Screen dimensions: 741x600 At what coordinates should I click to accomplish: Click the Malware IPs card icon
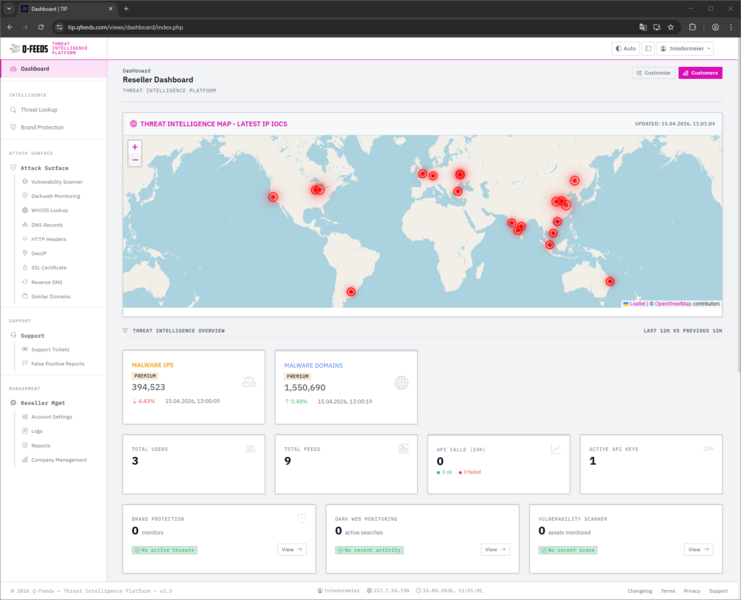coord(249,382)
